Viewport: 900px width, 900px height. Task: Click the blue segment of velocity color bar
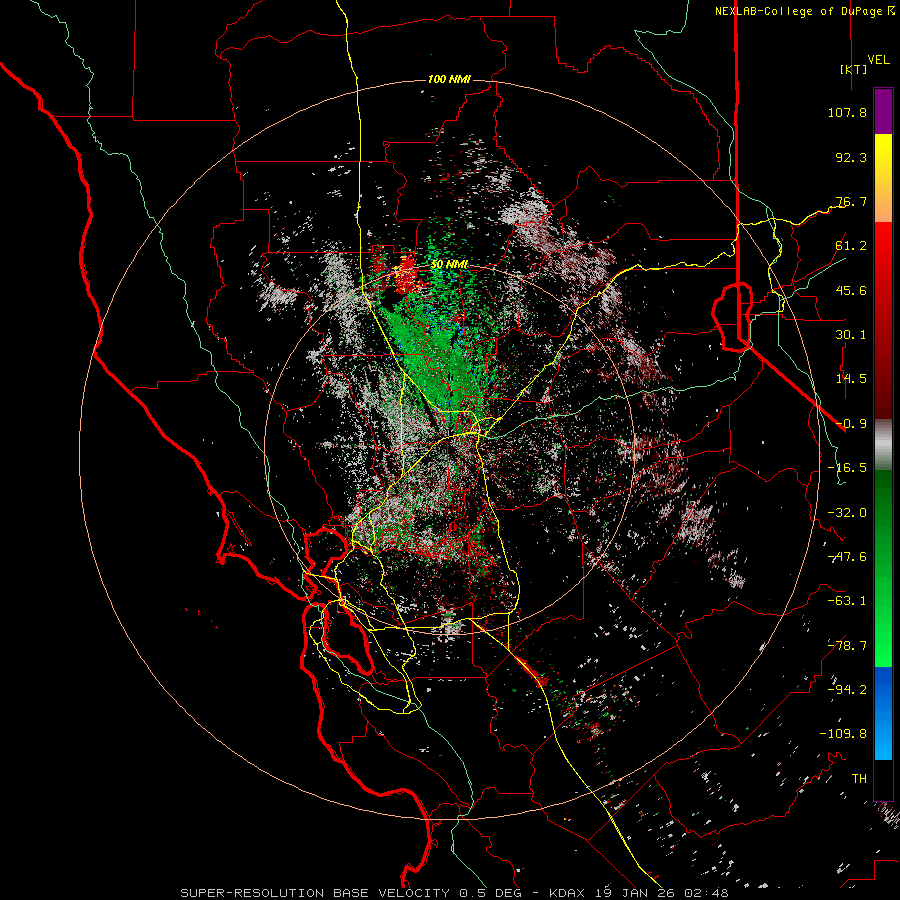[x=883, y=713]
